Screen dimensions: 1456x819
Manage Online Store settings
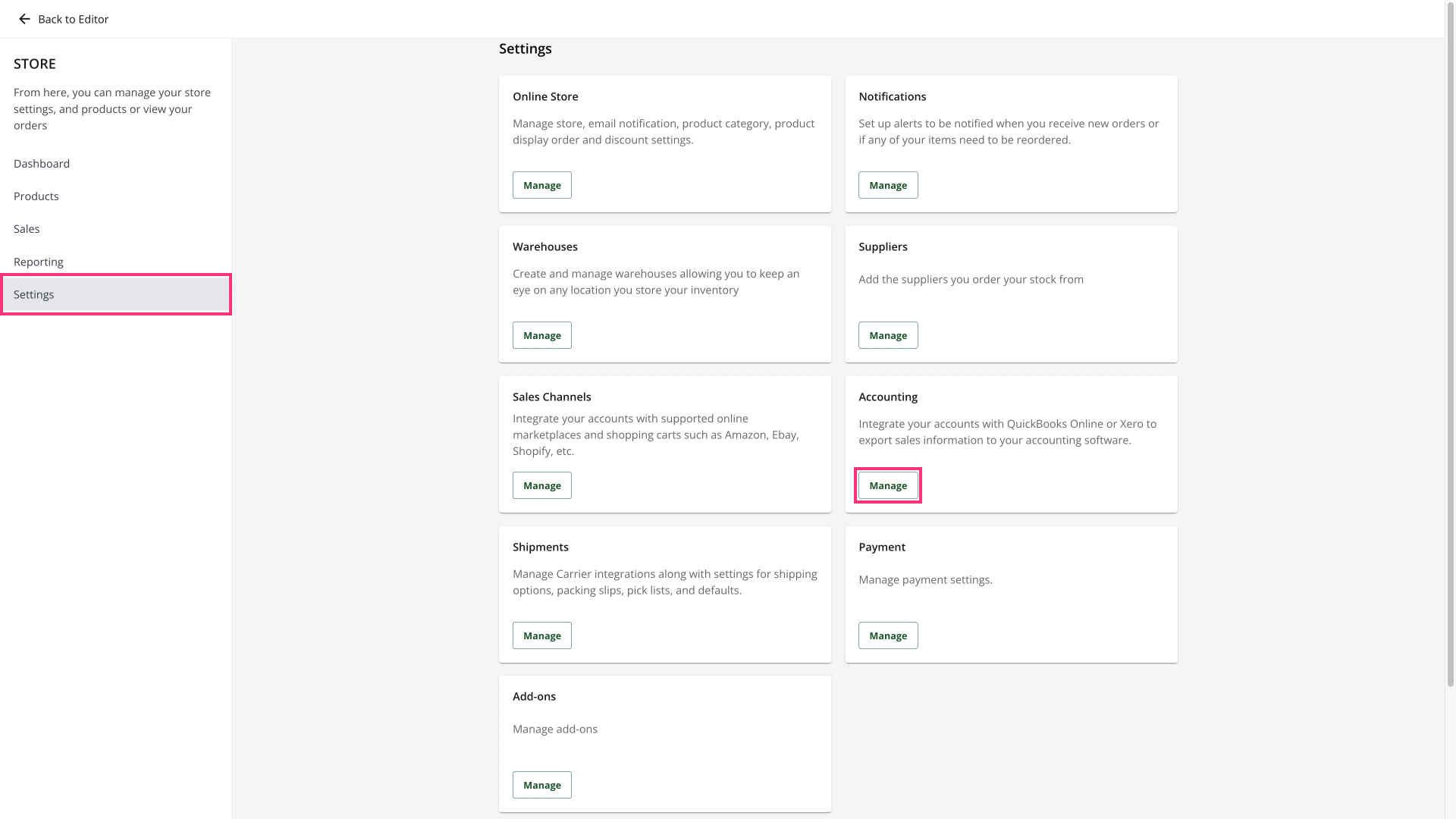[541, 185]
